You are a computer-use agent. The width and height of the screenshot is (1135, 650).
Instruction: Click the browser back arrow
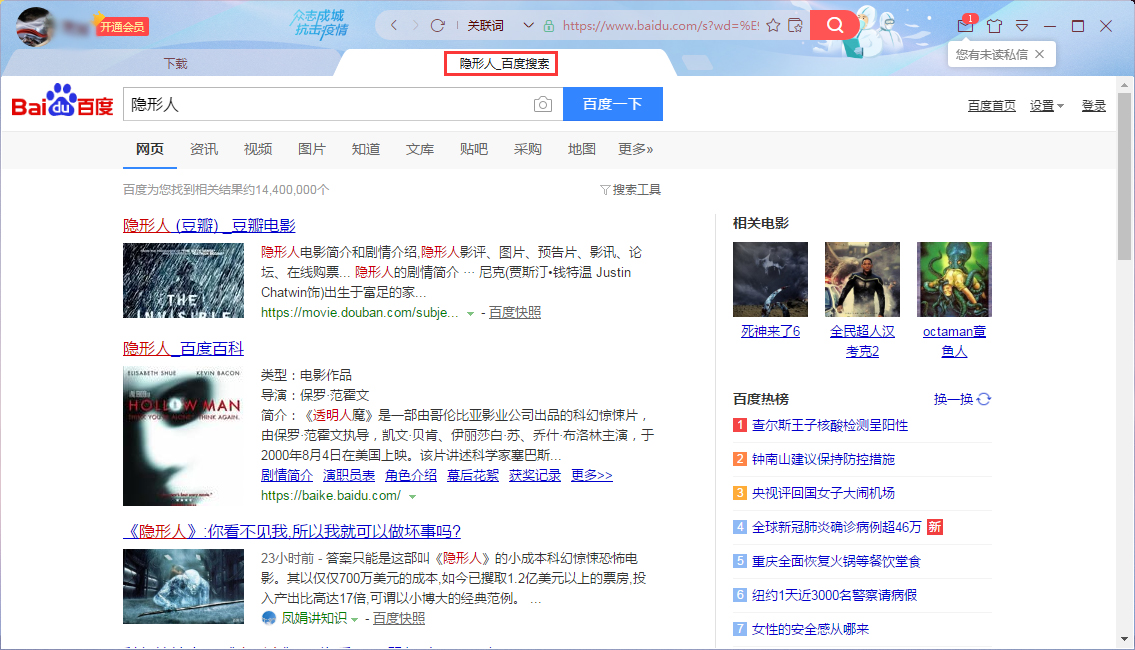click(x=394, y=25)
